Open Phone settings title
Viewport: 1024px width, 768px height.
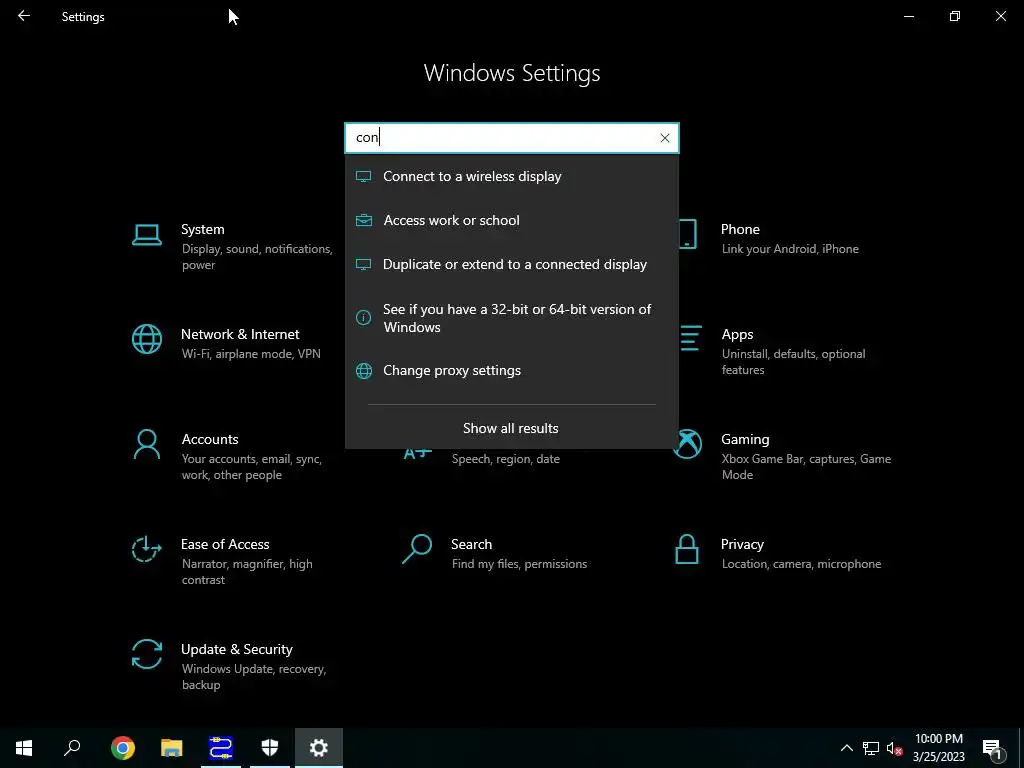click(740, 229)
